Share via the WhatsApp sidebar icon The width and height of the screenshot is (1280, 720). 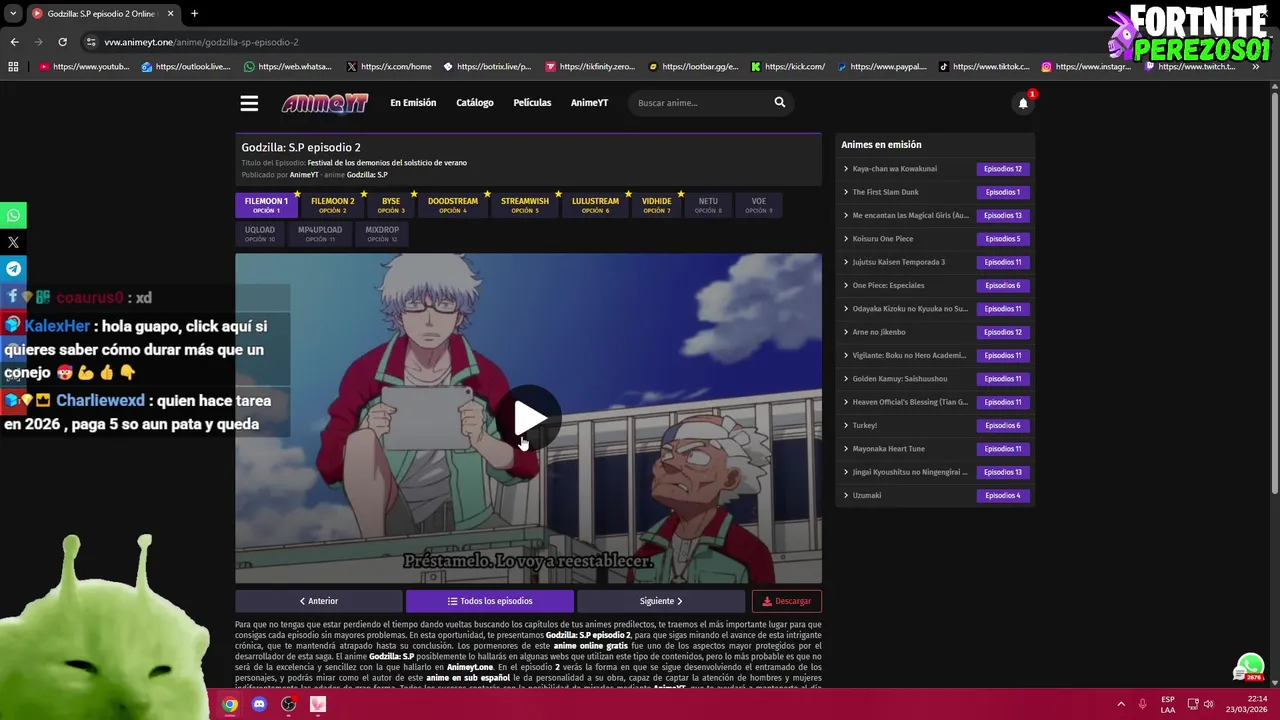coord(13,215)
